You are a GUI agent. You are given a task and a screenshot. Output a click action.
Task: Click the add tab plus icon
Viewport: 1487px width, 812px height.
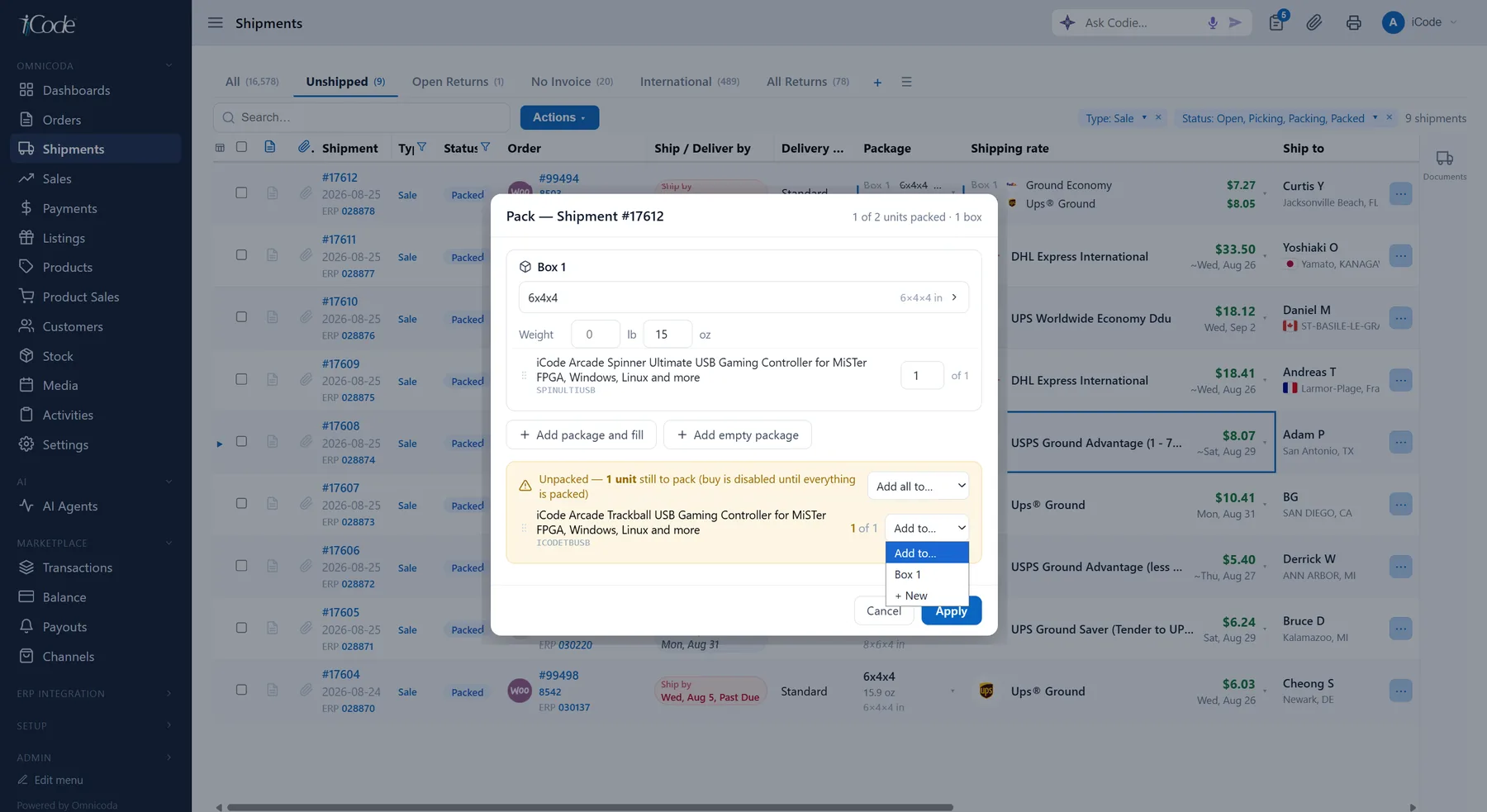pos(877,83)
